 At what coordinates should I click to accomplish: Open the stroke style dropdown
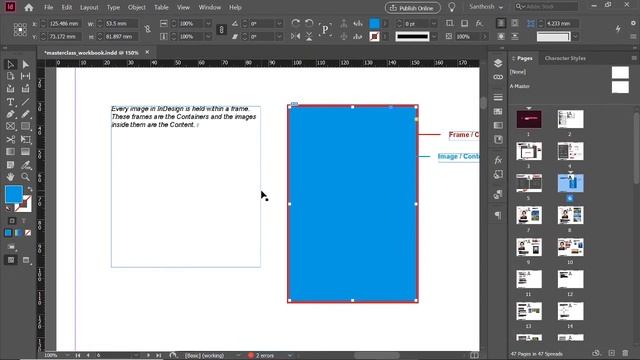[434, 36]
